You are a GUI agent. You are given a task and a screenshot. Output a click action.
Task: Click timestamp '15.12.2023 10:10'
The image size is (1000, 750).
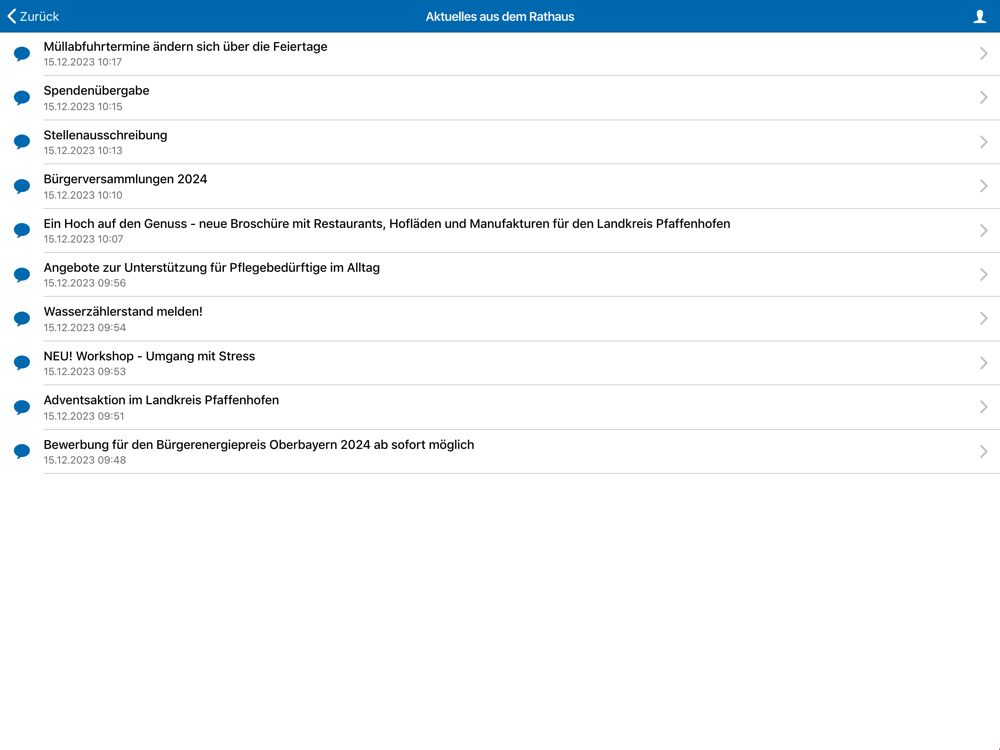click(x=83, y=195)
